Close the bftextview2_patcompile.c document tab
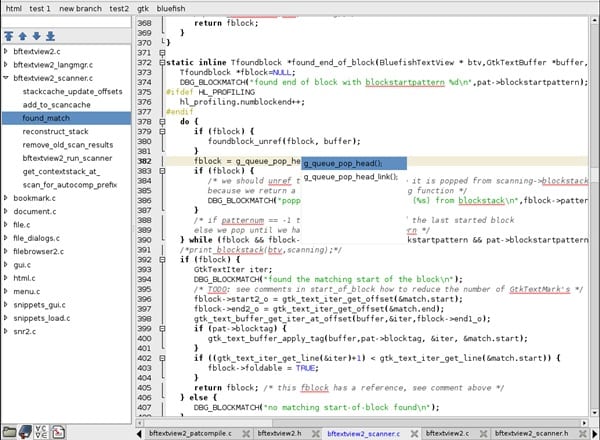This screenshot has height=440, width=600. (x=246, y=433)
